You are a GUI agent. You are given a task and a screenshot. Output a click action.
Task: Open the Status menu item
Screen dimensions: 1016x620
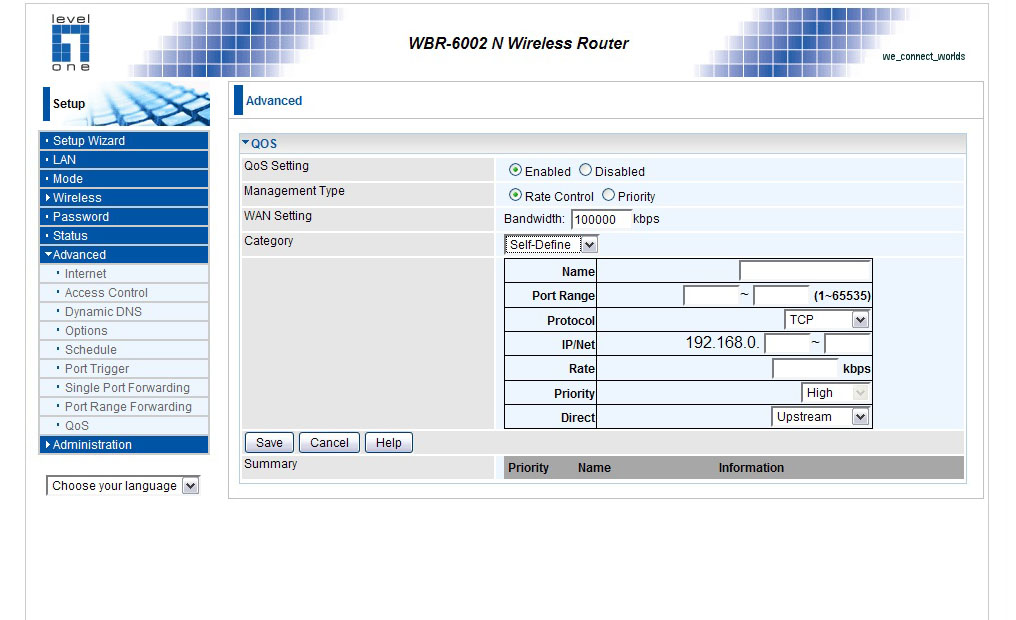124,235
